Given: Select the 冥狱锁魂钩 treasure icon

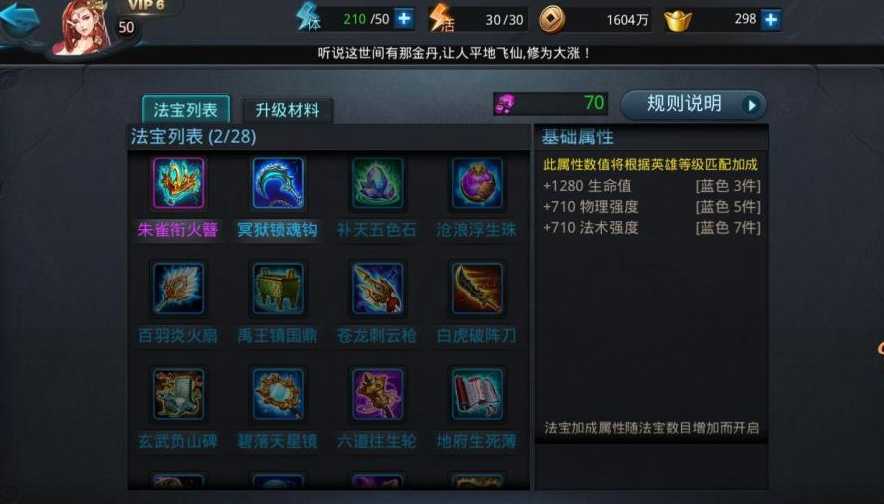Looking at the screenshot, I should point(278,183).
